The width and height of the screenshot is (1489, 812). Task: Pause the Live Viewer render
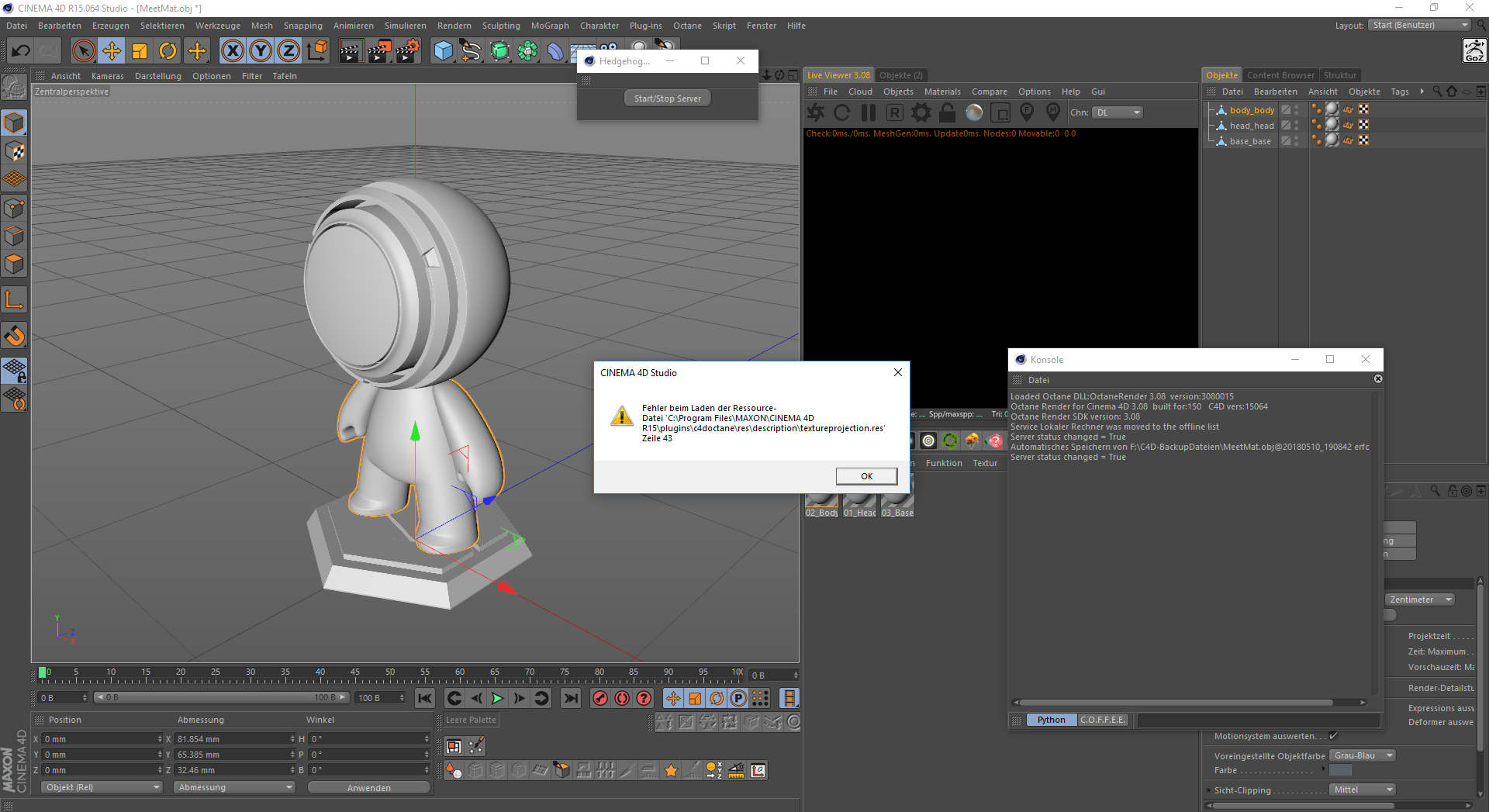(869, 112)
